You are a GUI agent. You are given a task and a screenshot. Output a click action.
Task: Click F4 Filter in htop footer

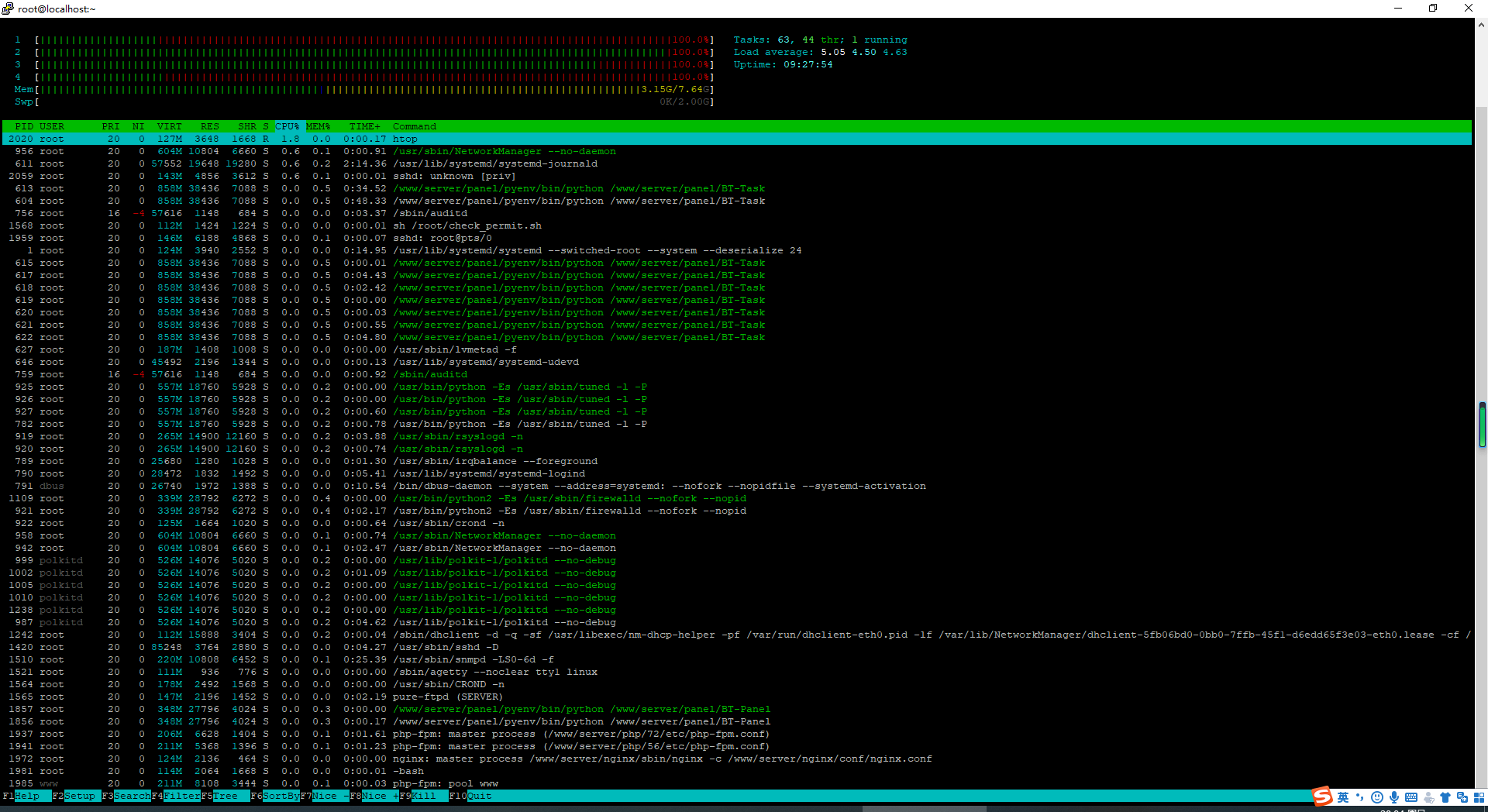click(175, 796)
